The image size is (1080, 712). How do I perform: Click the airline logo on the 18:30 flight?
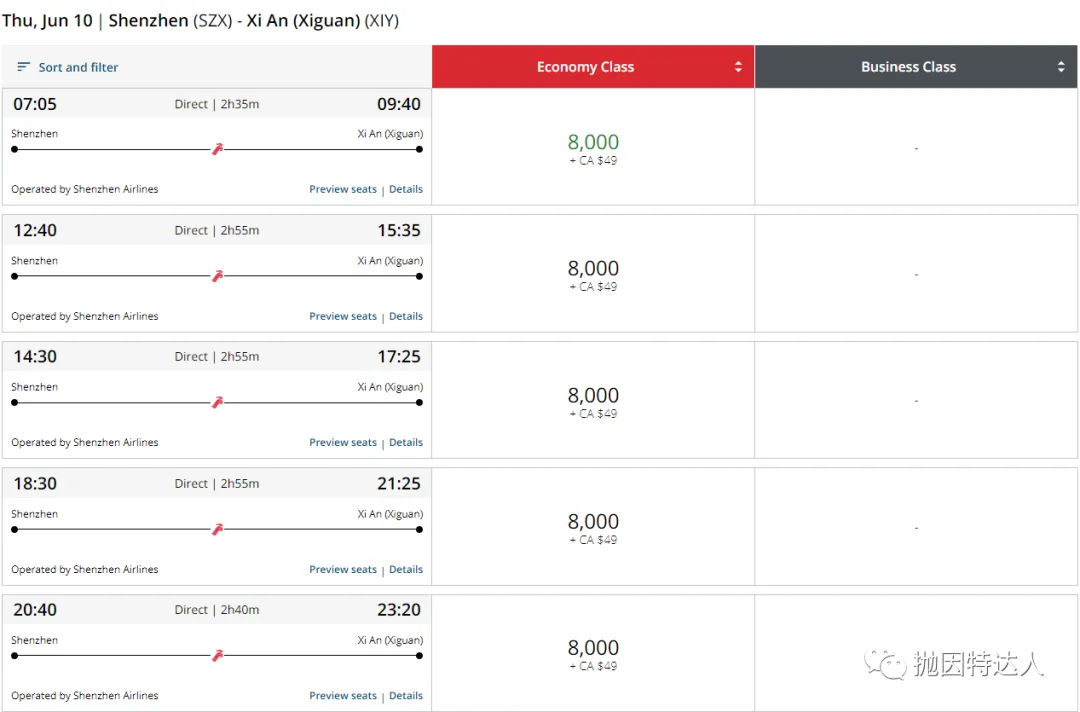click(217, 529)
